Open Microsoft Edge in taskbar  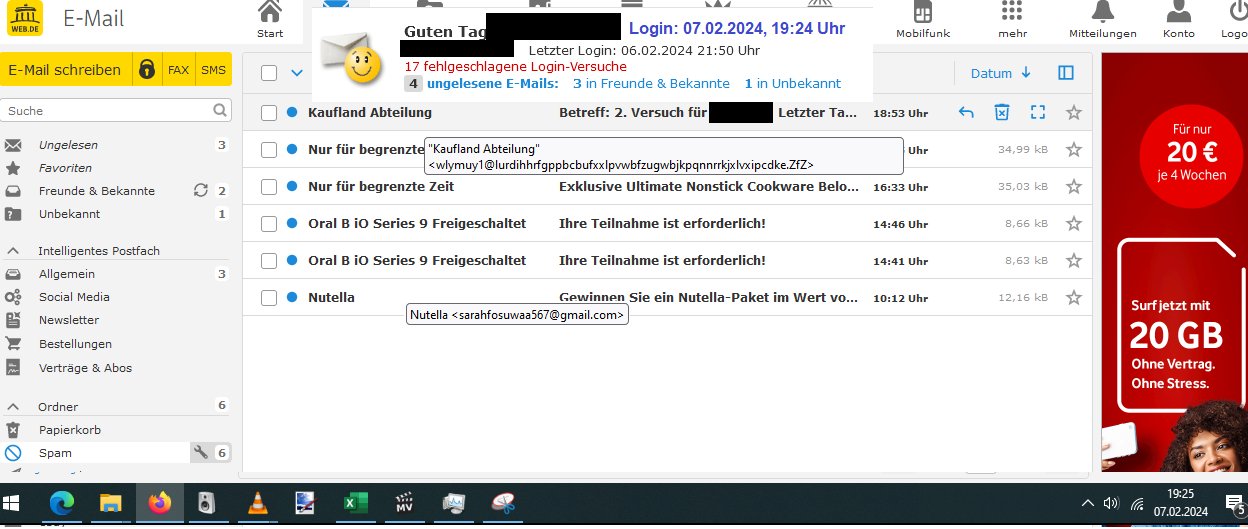click(x=62, y=503)
